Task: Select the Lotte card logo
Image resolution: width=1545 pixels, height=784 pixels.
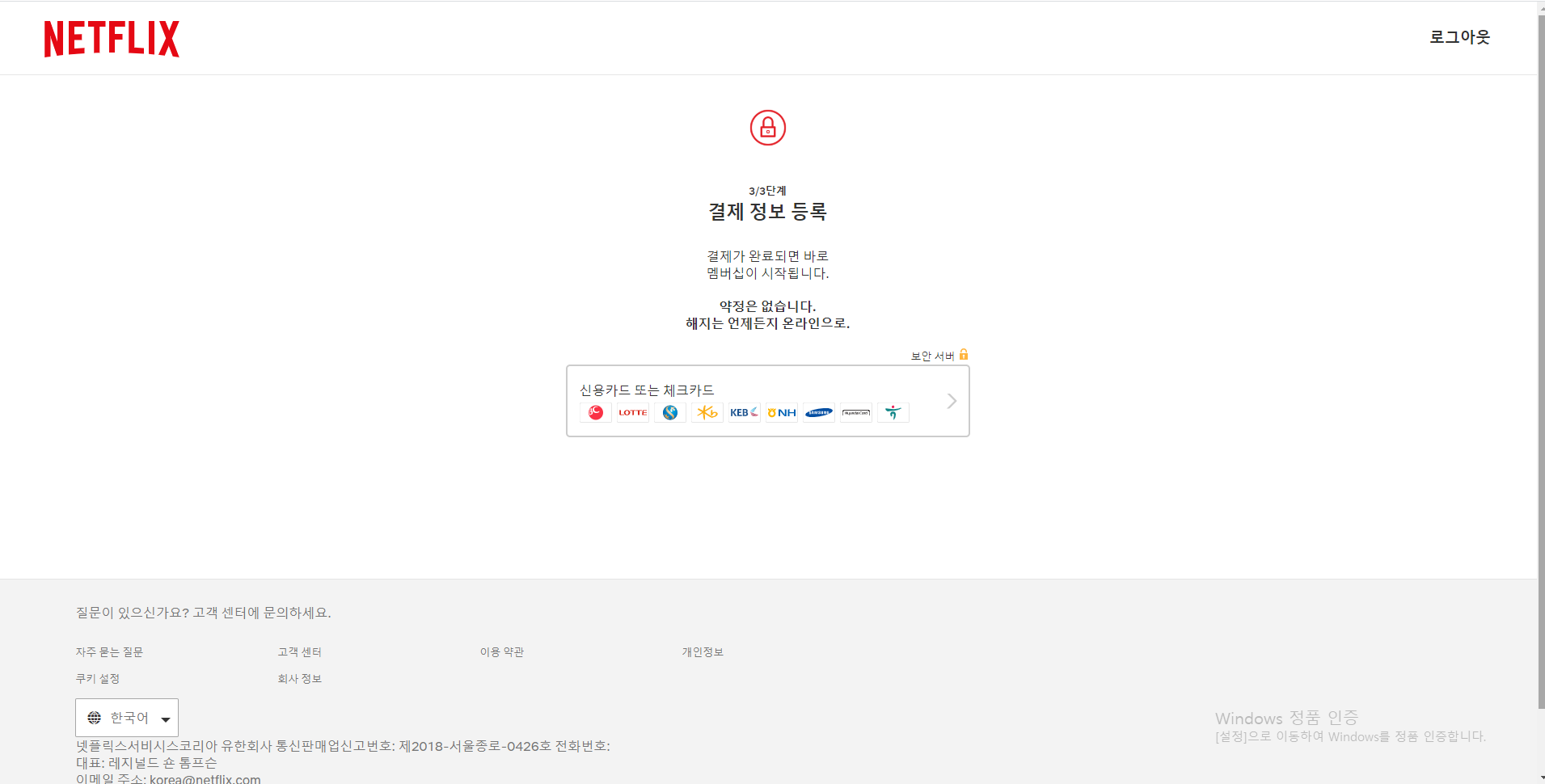Action: [633, 413]
